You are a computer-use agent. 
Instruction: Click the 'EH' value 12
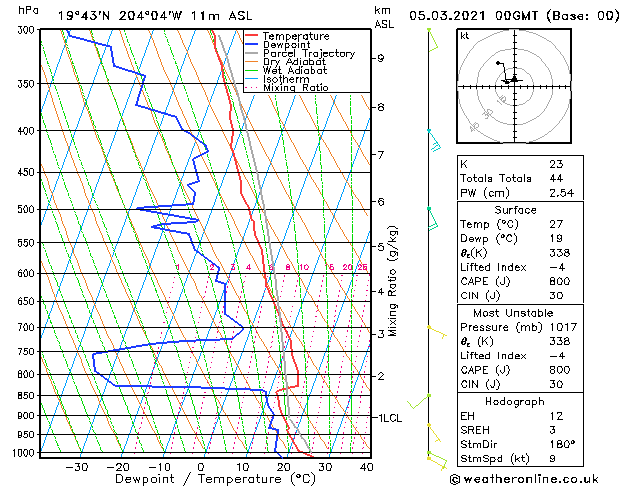(556, 416)
